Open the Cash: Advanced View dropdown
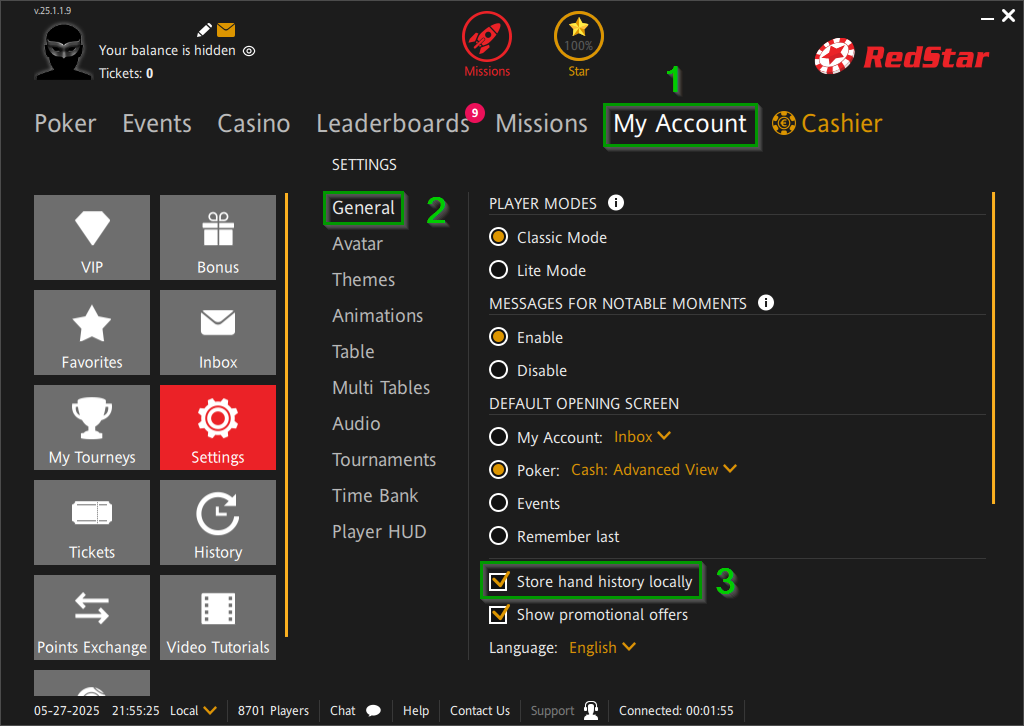Image resolution: width=1024 pixels, height=726 pixels. [x=654, y=469]
